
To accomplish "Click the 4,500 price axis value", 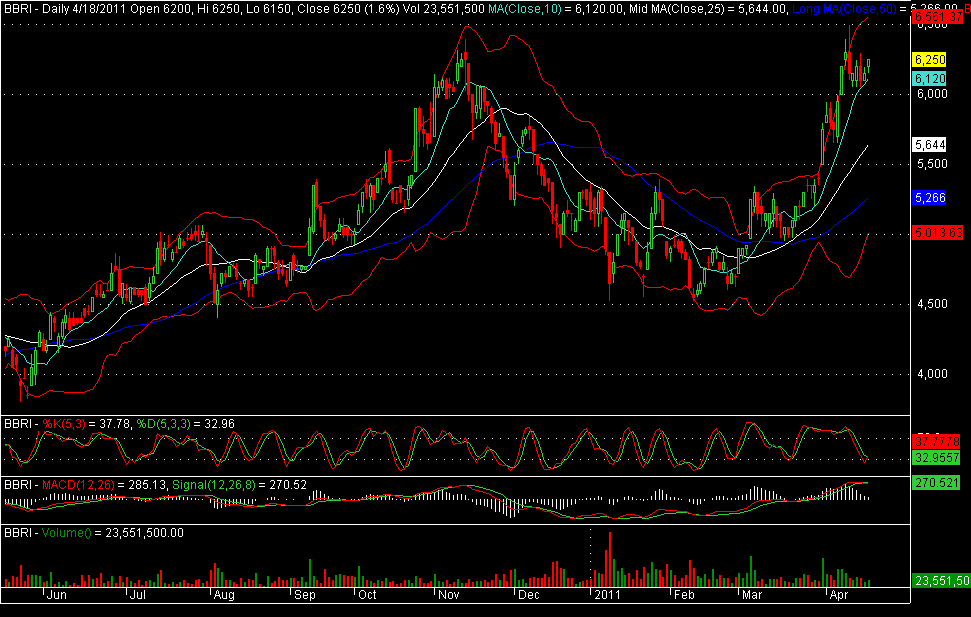I will [x=931, y=304].
